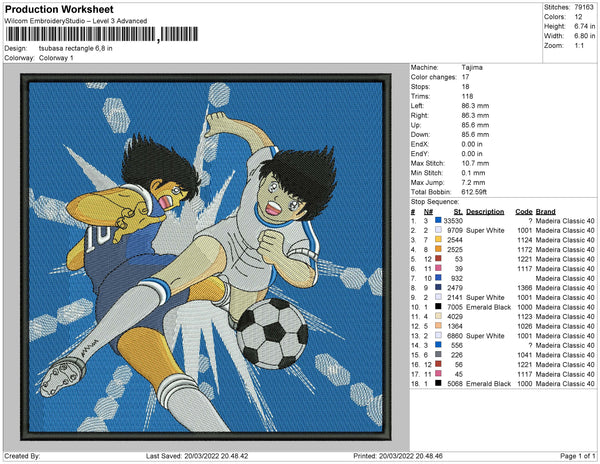Image resolution: width=600 pixels, height=464 pixels.
Task: Click stitch count 6860 in row 13
Action: [x=455, y=336]
